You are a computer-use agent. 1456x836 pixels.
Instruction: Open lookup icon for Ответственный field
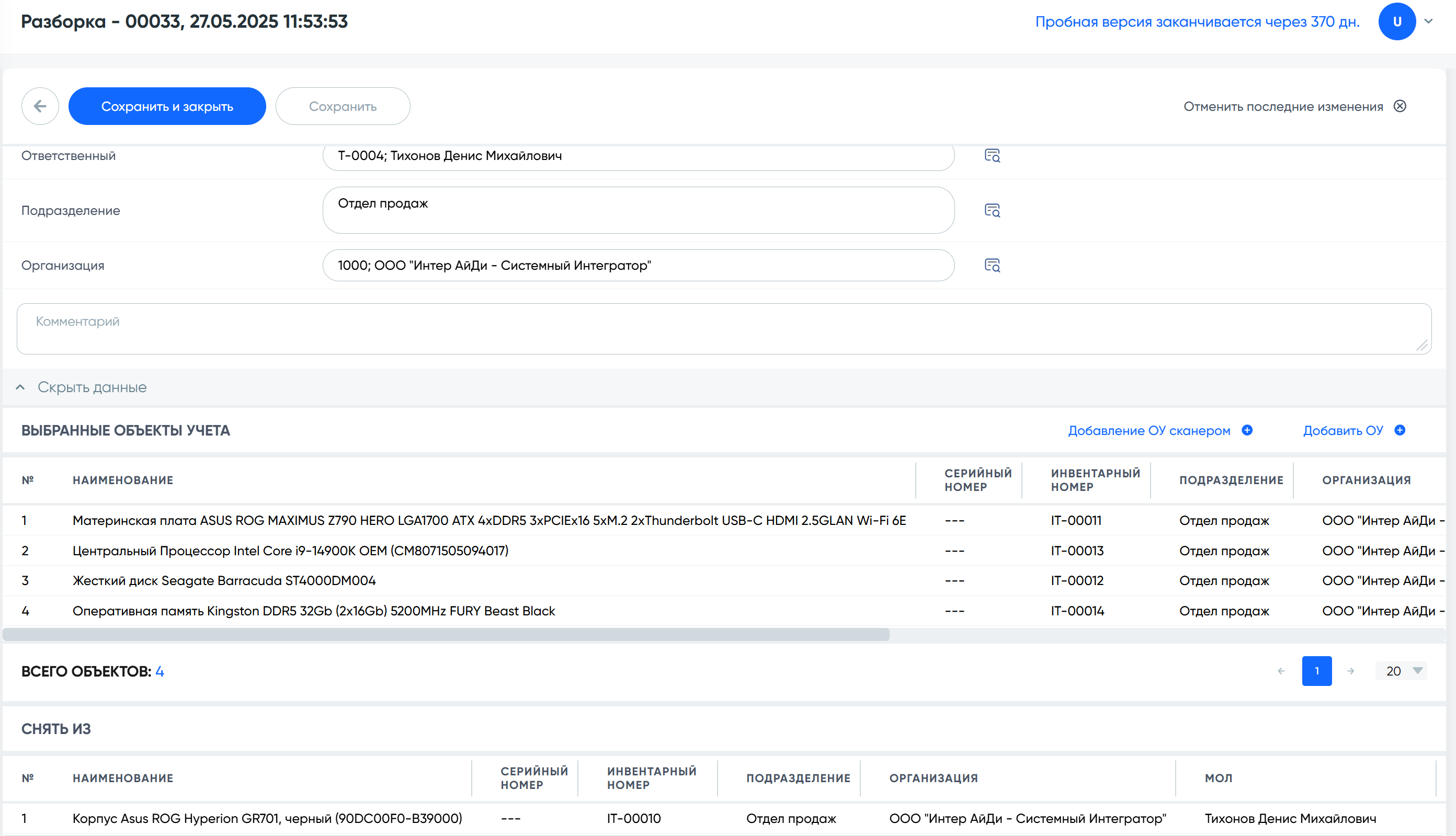pos(992,156)
